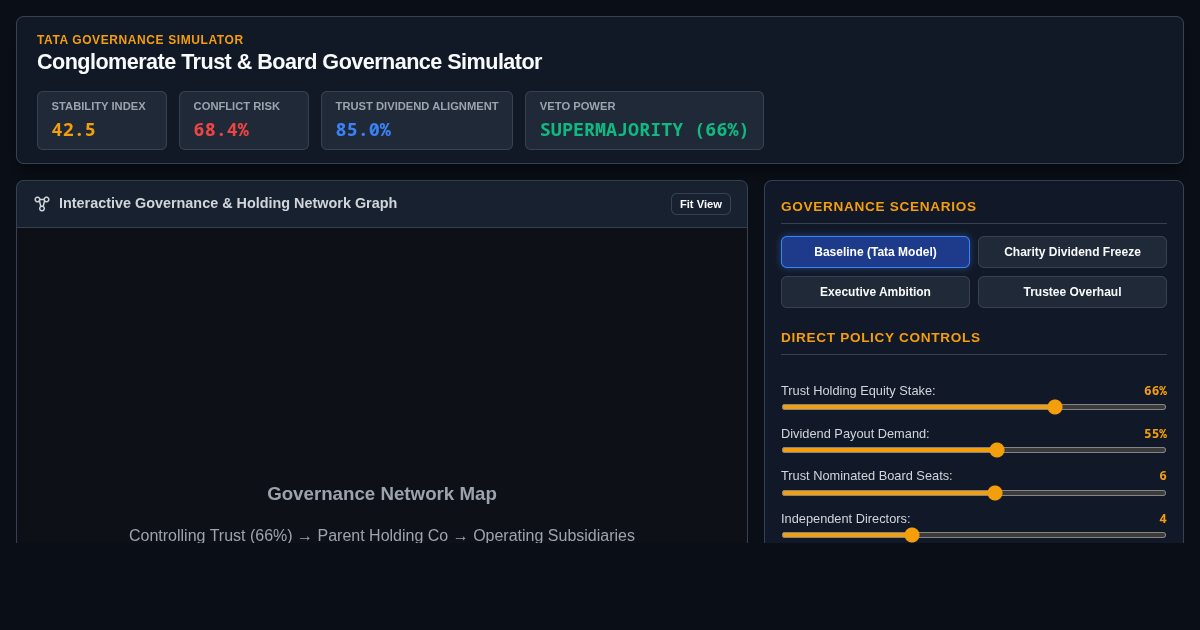This screenshot has height=630, width=1200.
Task: Click Direct Policy Controls section heading
Action: coord(881,338)
